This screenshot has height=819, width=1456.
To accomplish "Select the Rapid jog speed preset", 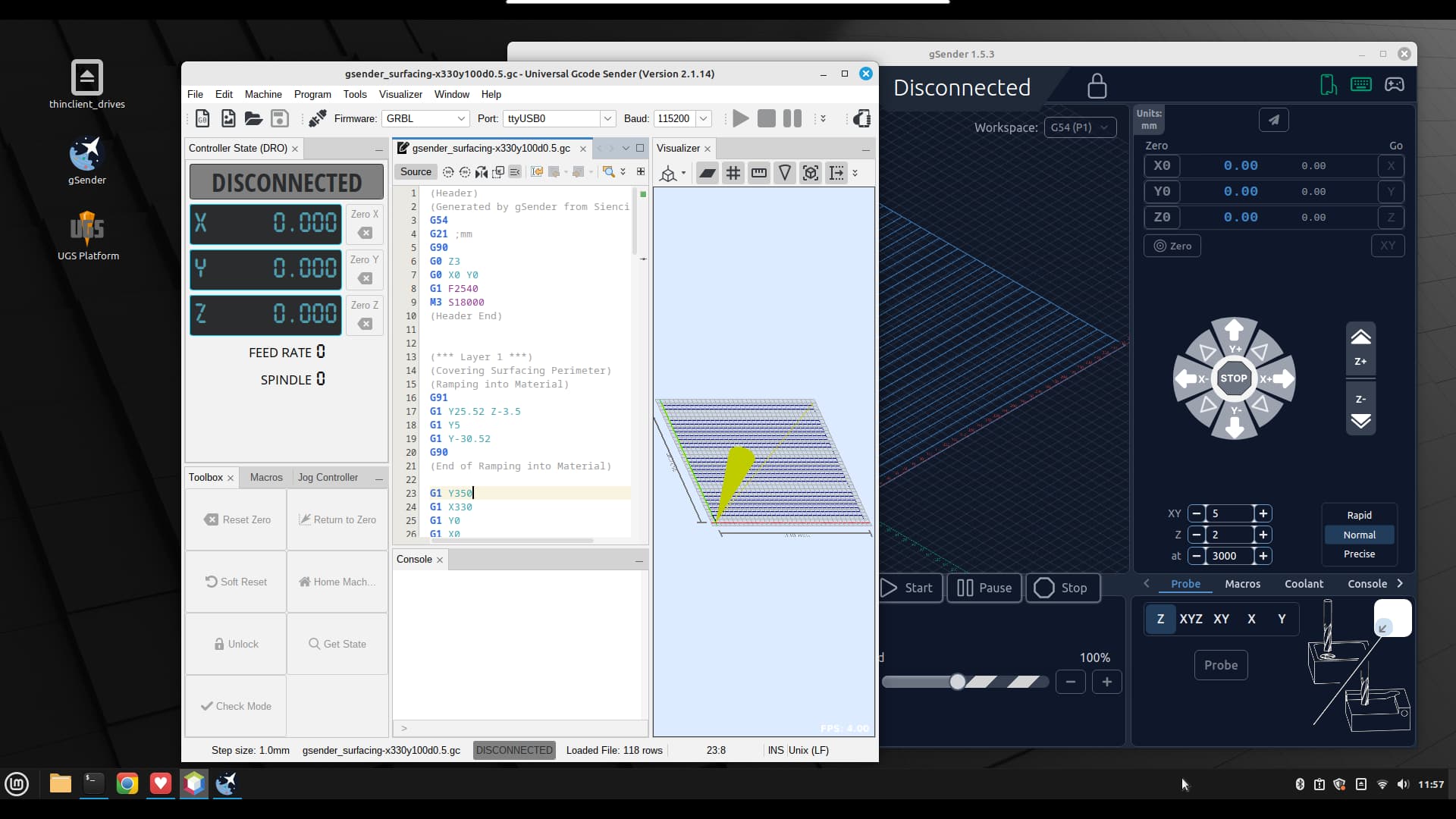I will point(1359,515).
